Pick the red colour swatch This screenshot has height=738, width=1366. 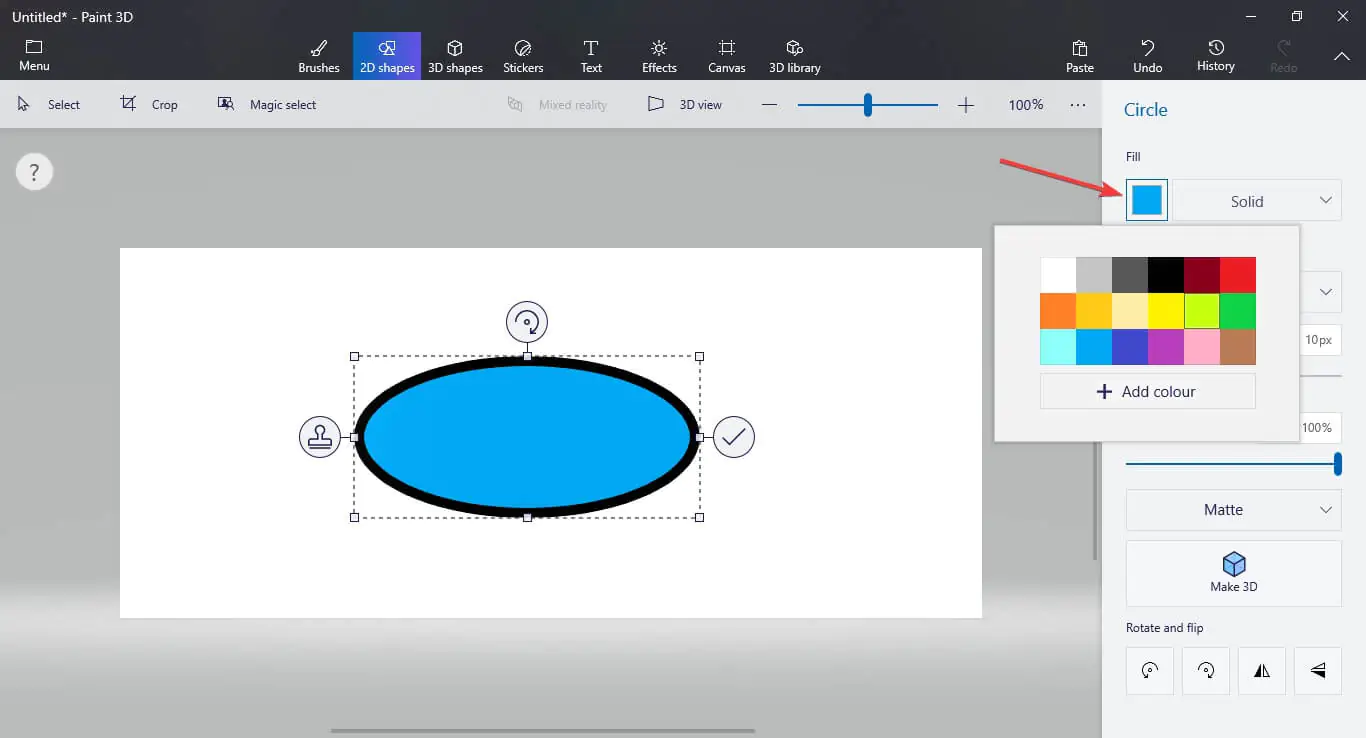[1238, 275]
